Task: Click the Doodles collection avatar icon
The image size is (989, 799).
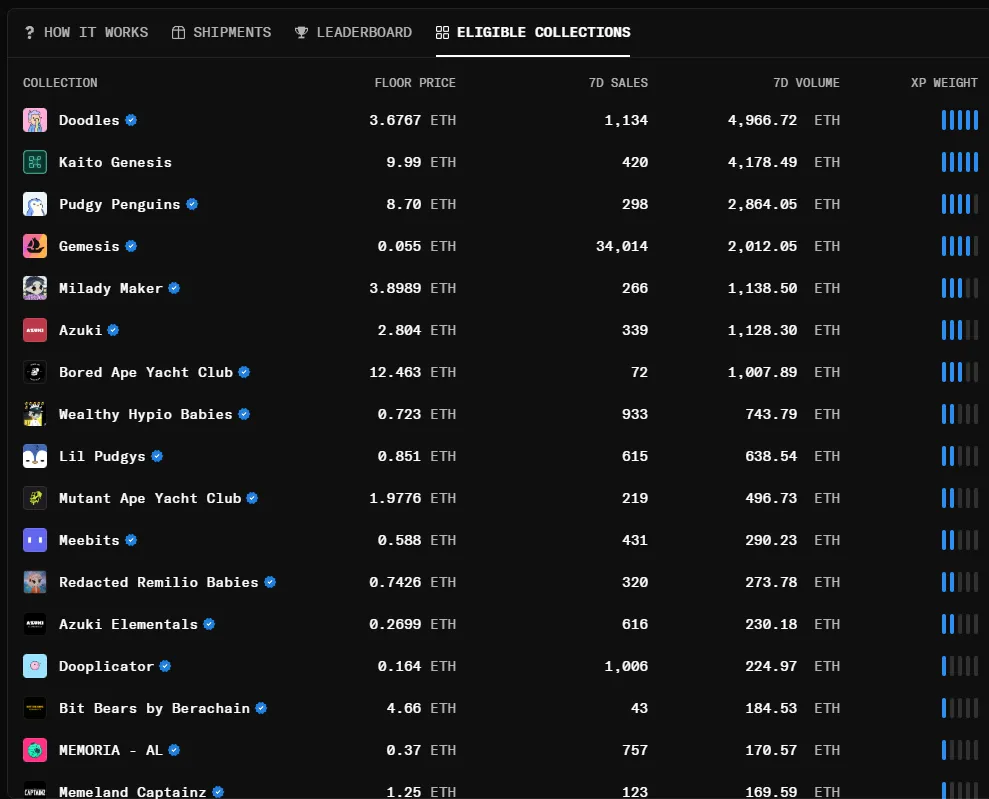Action: tap(35, 120)
